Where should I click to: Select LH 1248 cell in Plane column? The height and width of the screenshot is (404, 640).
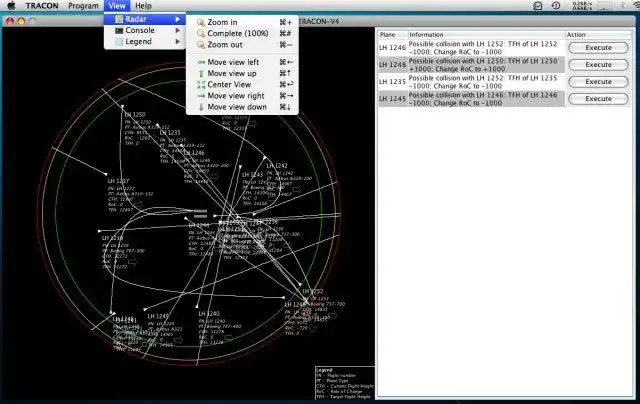pos(392,65)
